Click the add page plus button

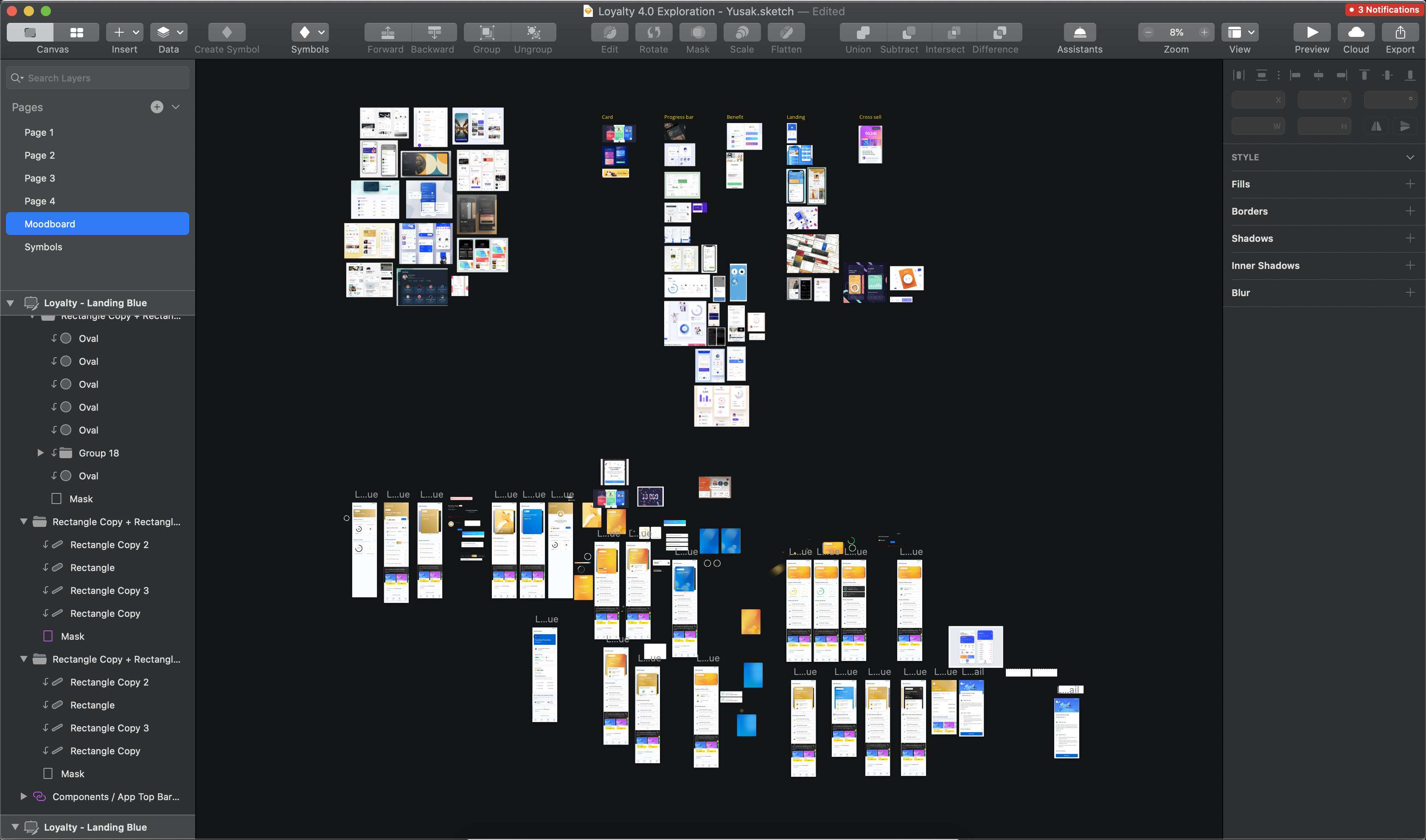click(x=157, y=107)
